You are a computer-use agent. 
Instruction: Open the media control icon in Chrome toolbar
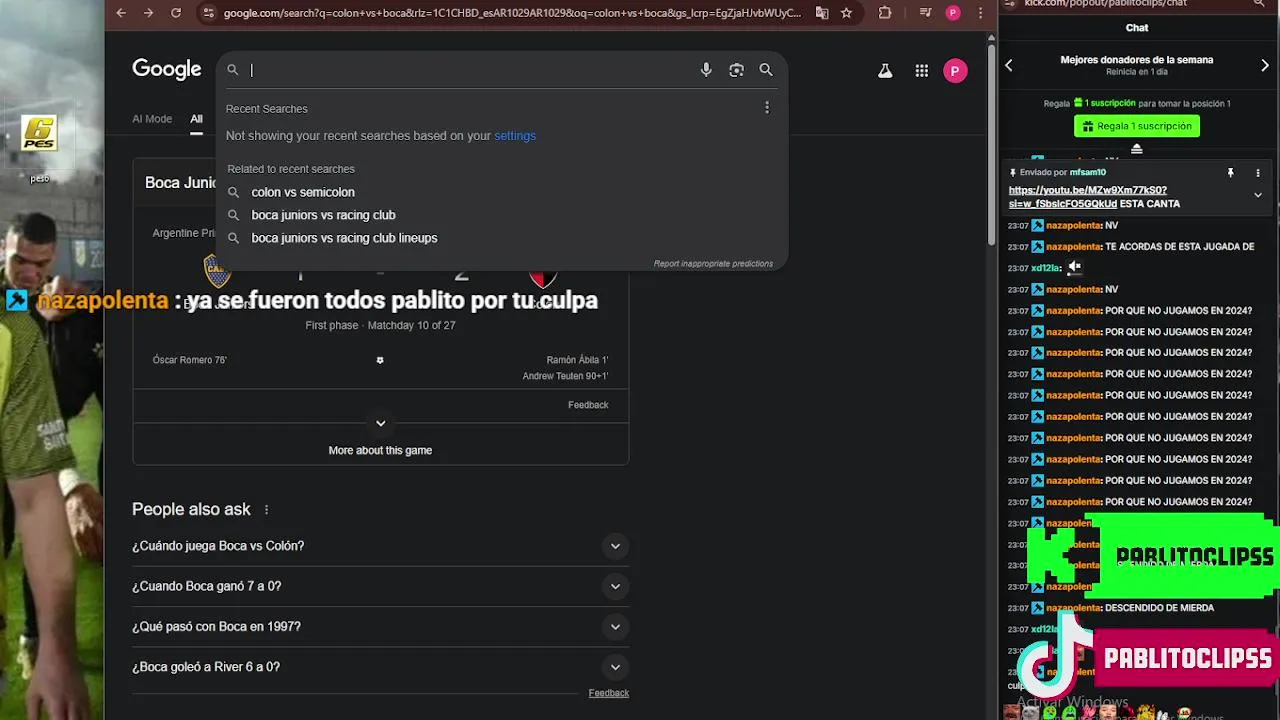click(925, 13)
